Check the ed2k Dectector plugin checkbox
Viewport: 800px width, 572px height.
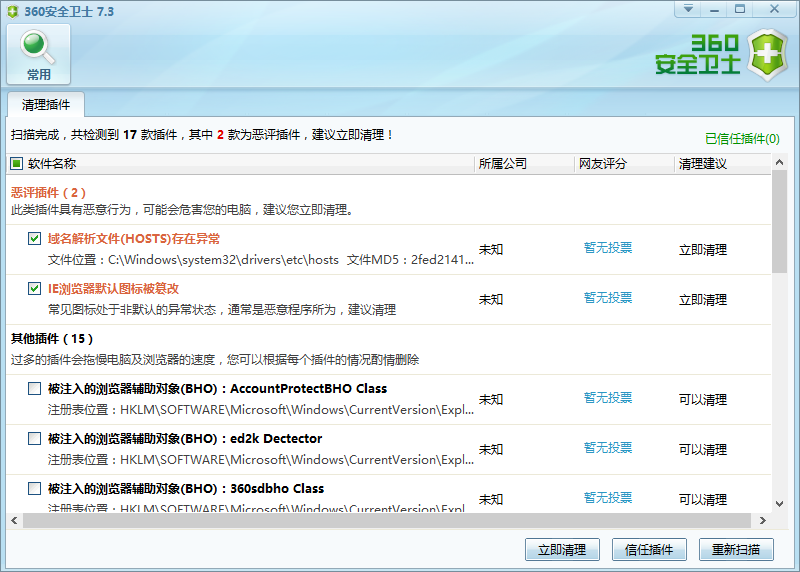pos(35,439)
